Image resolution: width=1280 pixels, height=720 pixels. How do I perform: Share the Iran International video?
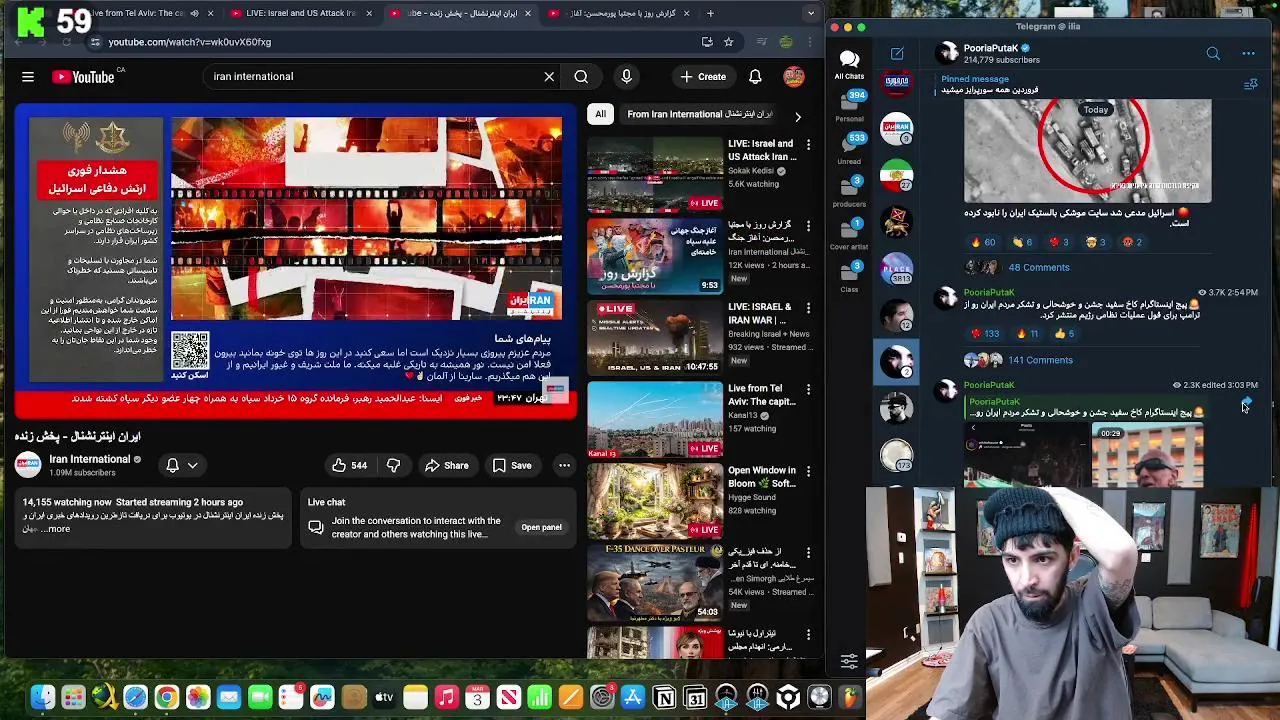pyautogui.click(x=446, y=465)
